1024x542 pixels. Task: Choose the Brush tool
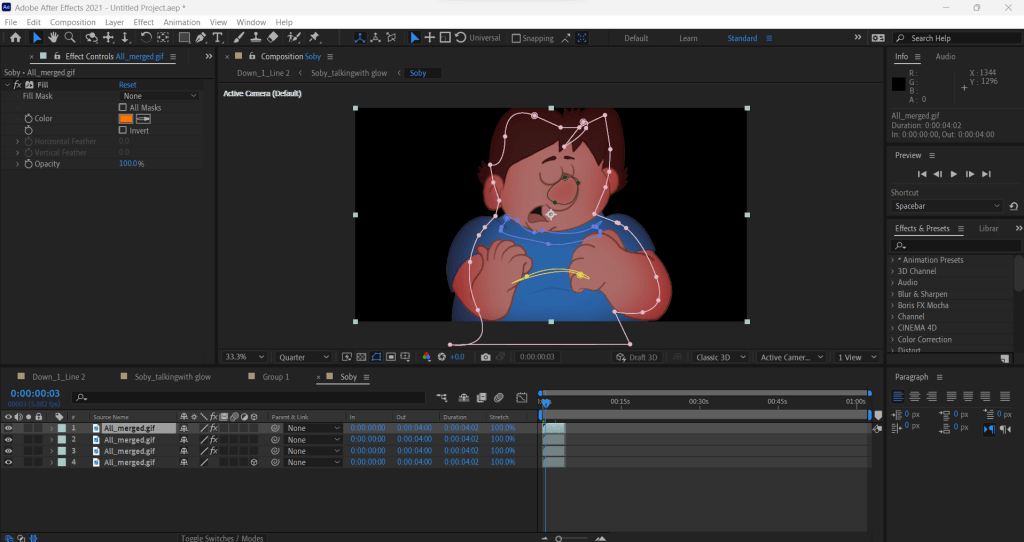click(x=238, y=38)
